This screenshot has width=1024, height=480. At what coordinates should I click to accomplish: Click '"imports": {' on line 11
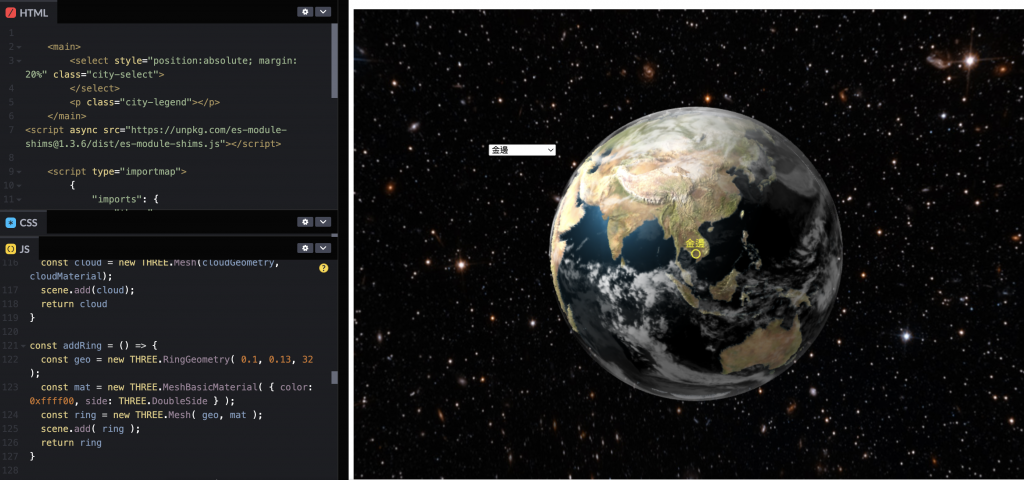125,199
